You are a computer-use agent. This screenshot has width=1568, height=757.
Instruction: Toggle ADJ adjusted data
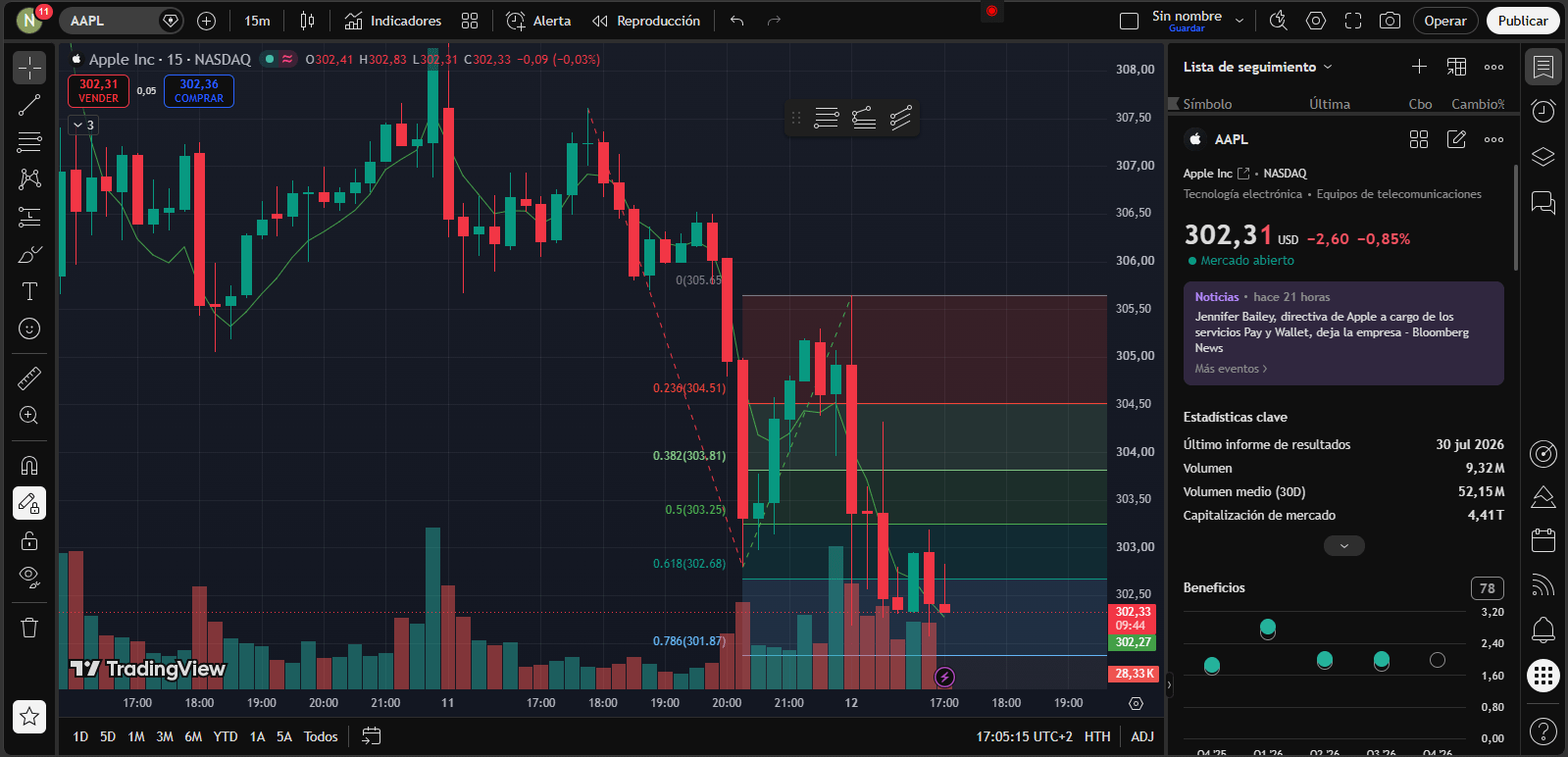(1142, 736)
